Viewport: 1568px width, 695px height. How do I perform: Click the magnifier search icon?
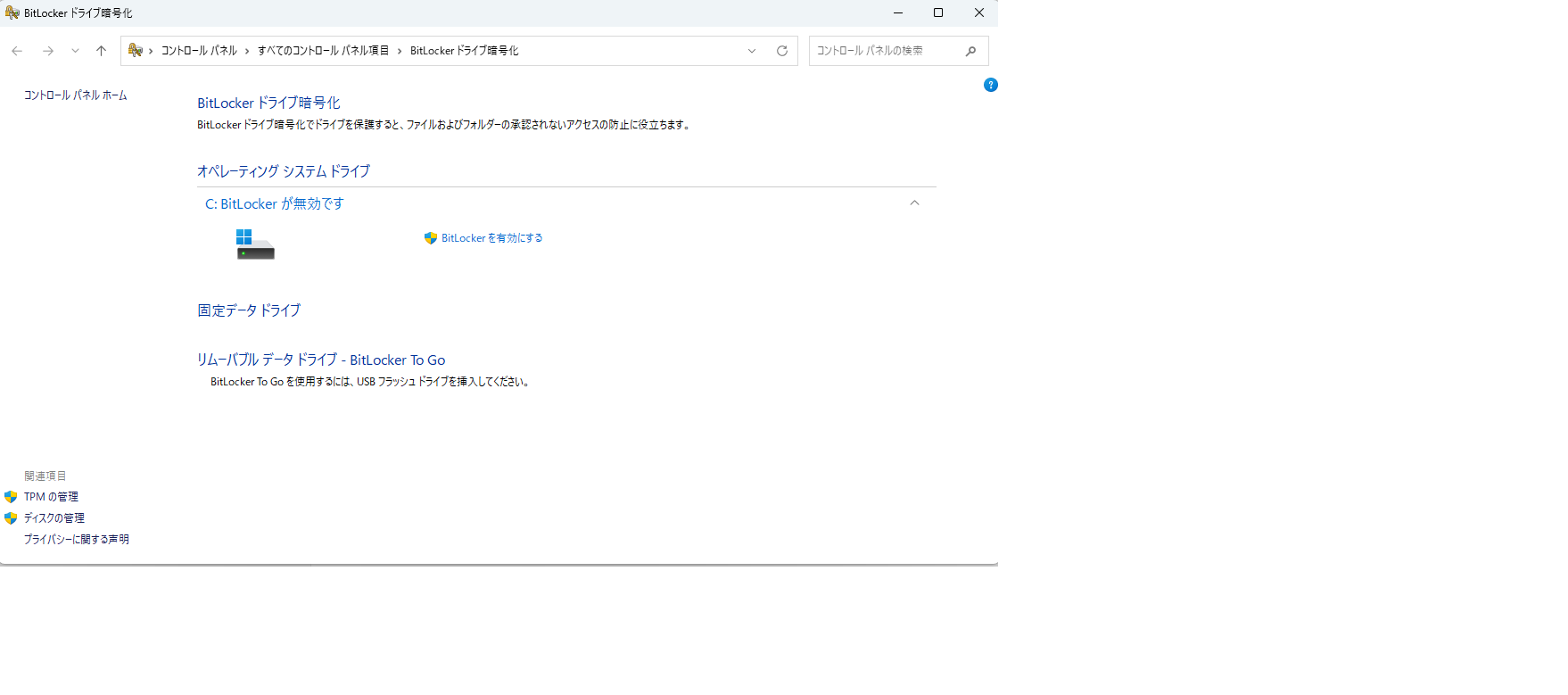[971, 51]
